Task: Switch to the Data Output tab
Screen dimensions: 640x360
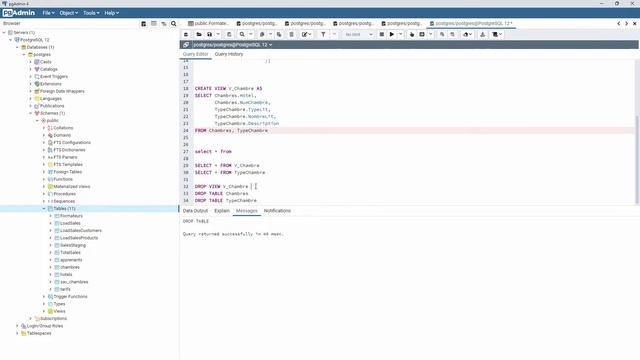Action: [195, 211]
